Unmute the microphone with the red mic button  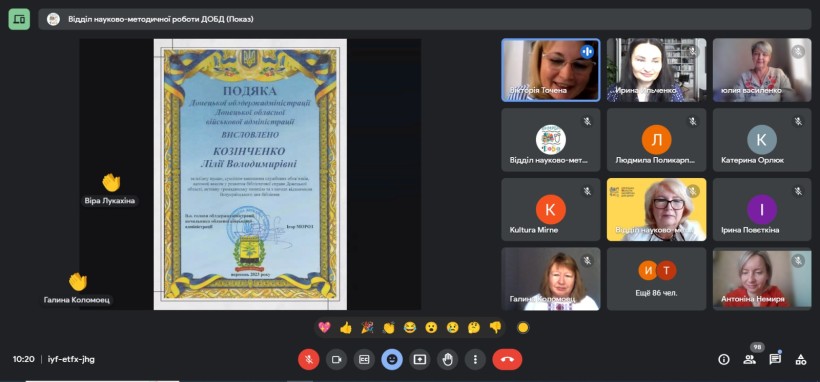[309, 359]
